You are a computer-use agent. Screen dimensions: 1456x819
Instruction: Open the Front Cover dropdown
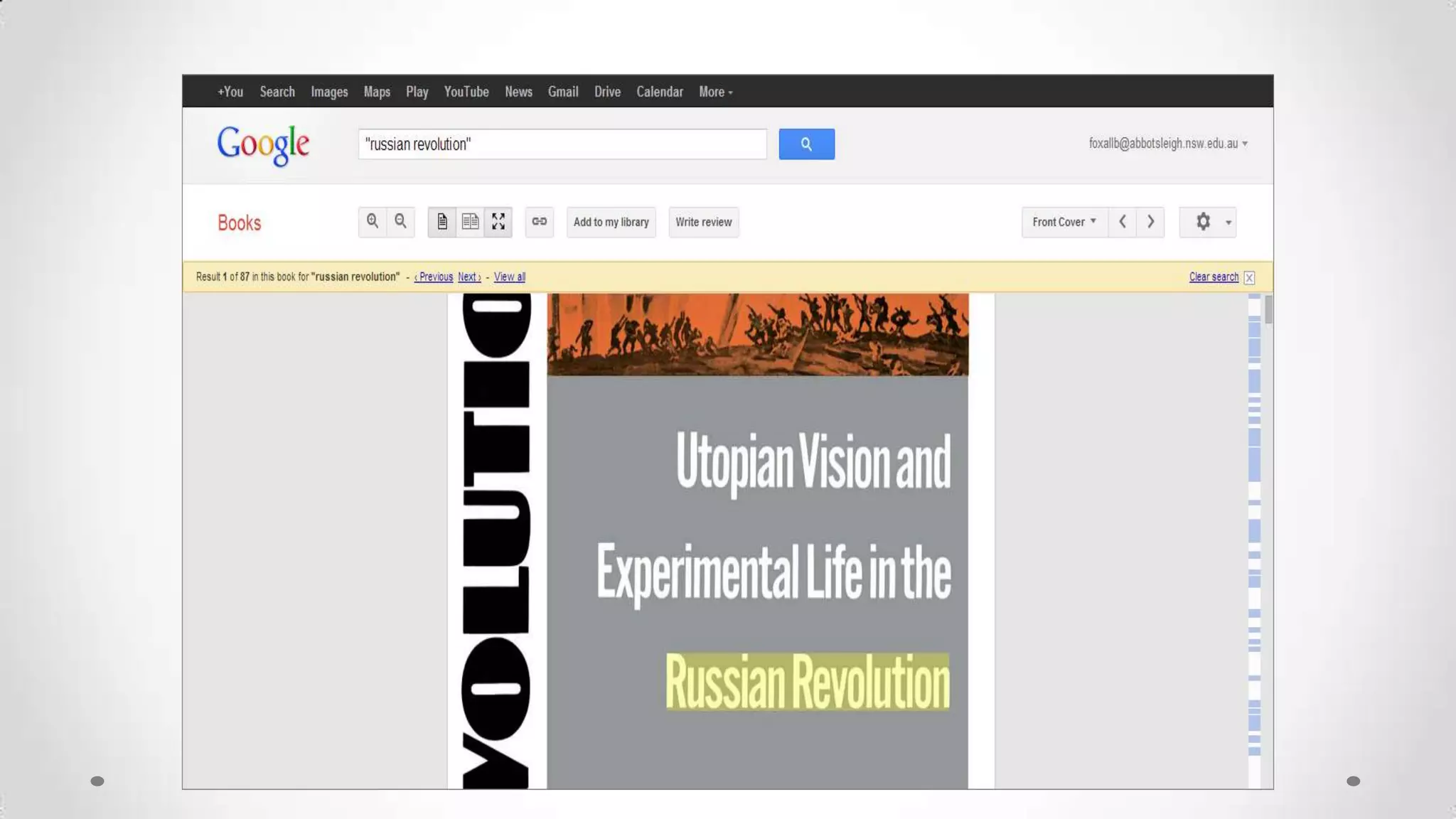1064,222
